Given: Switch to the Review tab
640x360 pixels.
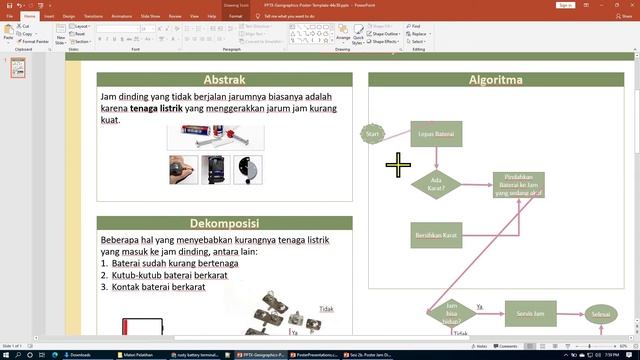Looking at the screenshot, I should [x=175, y=16].
